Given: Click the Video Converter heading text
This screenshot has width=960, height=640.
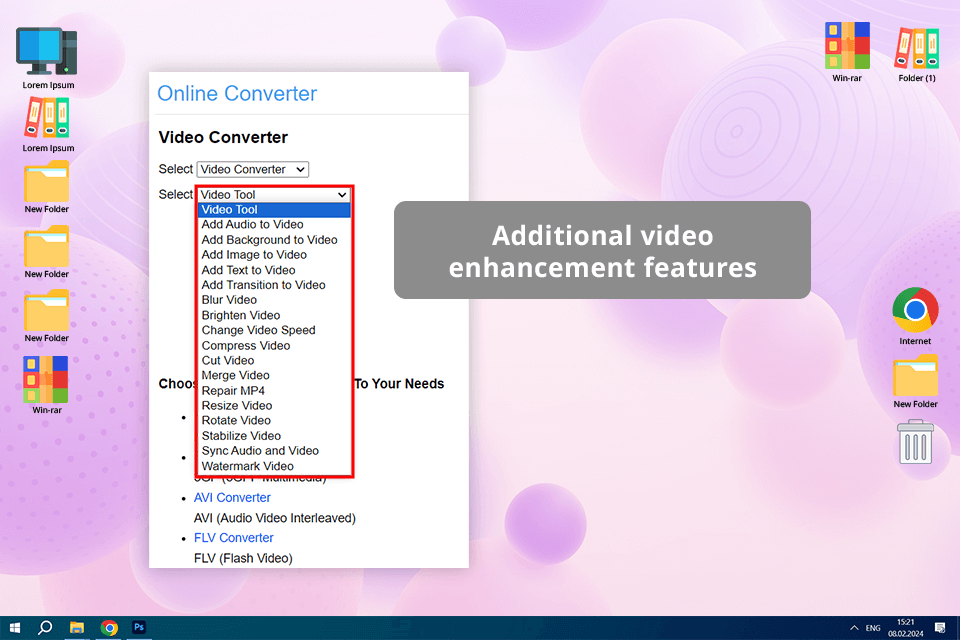Looking at the screenshot, I should pyautogui.click(x=223, y=137).
